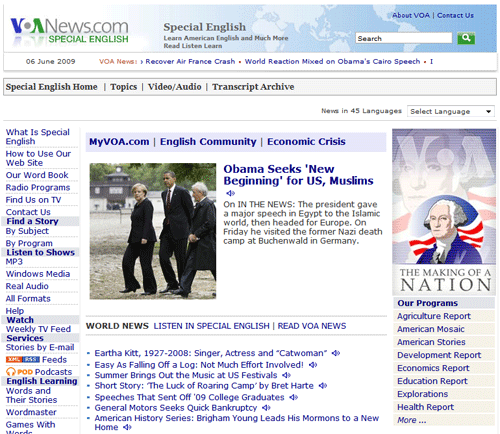This screenshot has width=500, height=434.
Task: Open Health Report program
Action: pyautogui.click(x=425, y=407)
